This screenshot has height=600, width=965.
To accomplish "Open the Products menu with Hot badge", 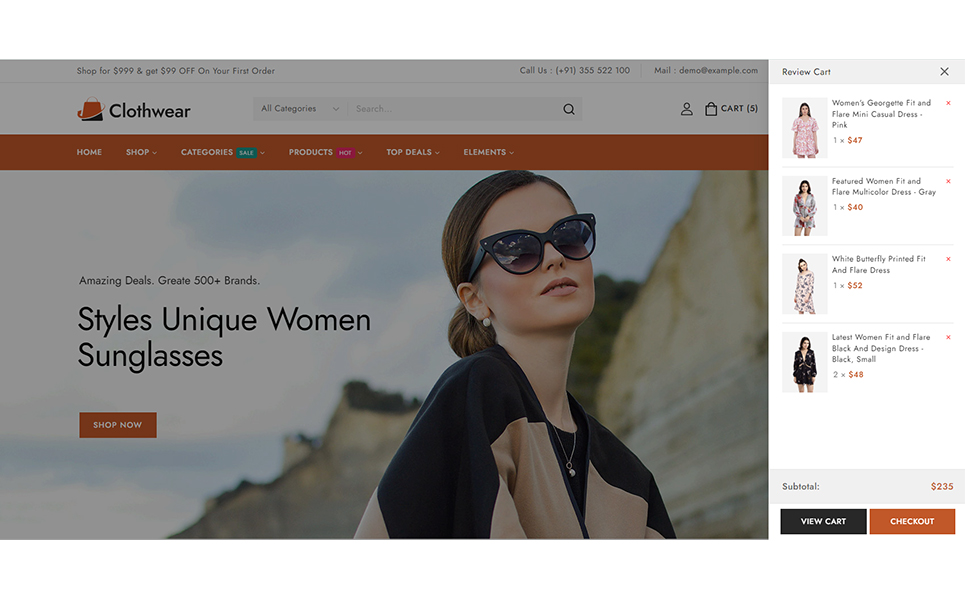I will coord(325,152).
